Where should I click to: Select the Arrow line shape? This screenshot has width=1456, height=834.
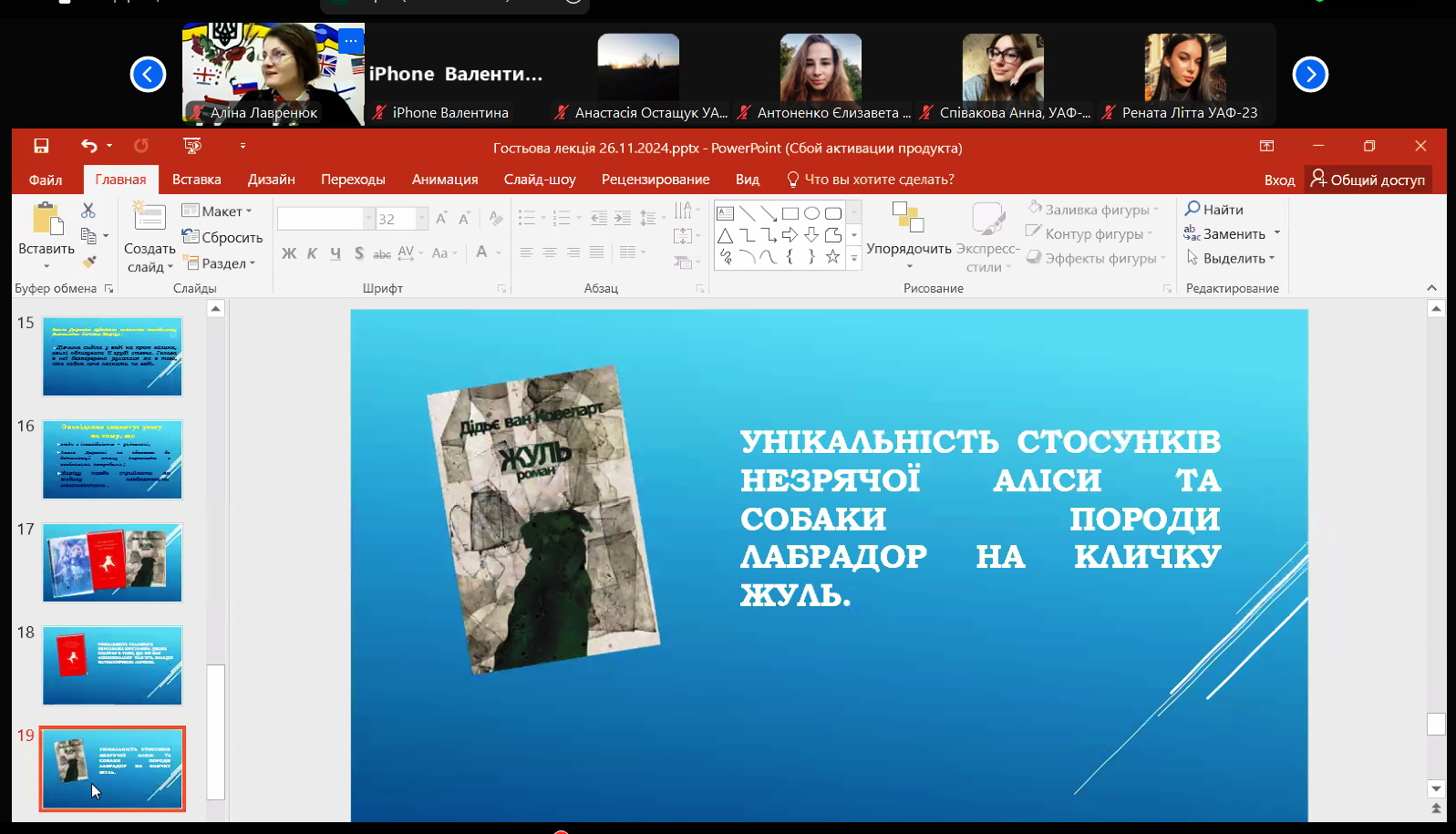tap(769, 213)
